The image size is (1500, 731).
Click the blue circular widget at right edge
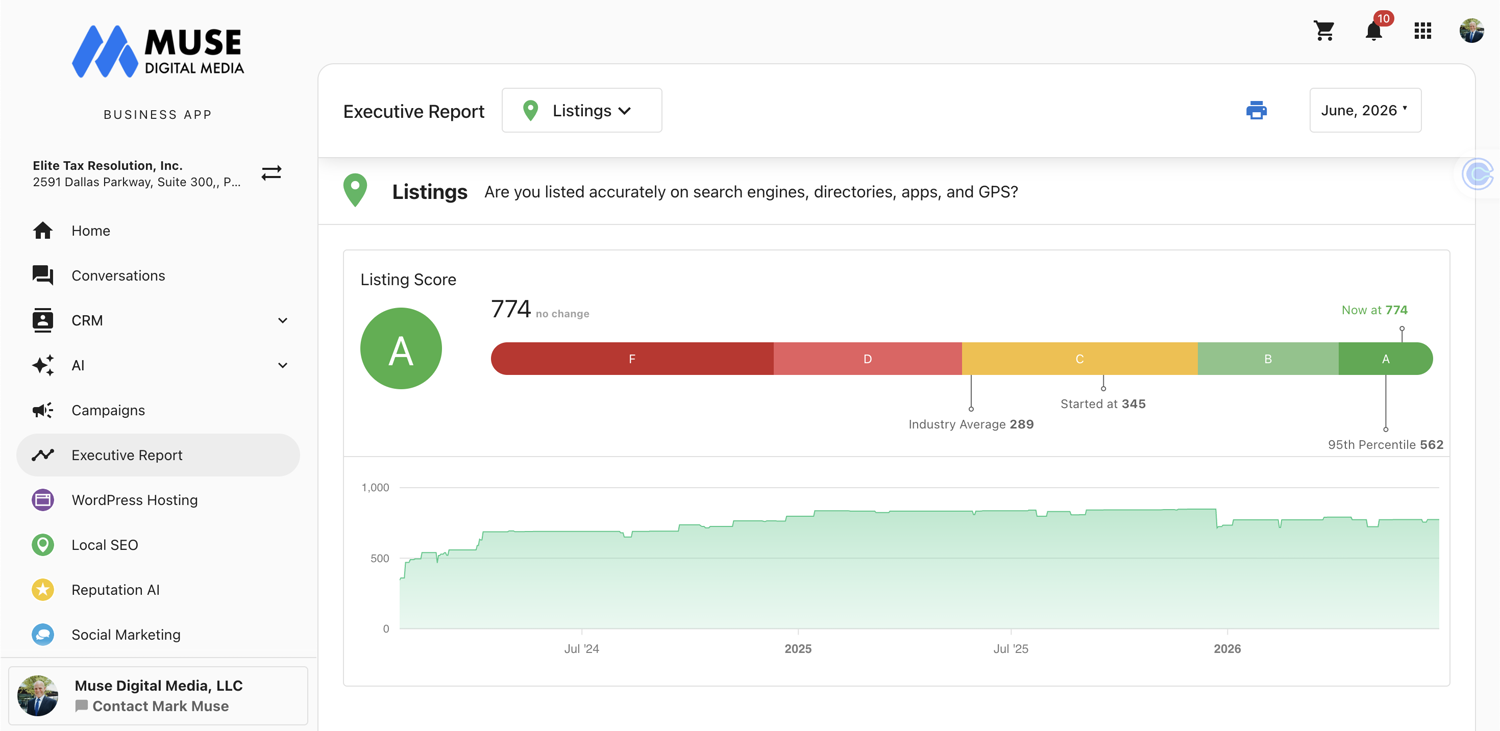pos(1478,174)
